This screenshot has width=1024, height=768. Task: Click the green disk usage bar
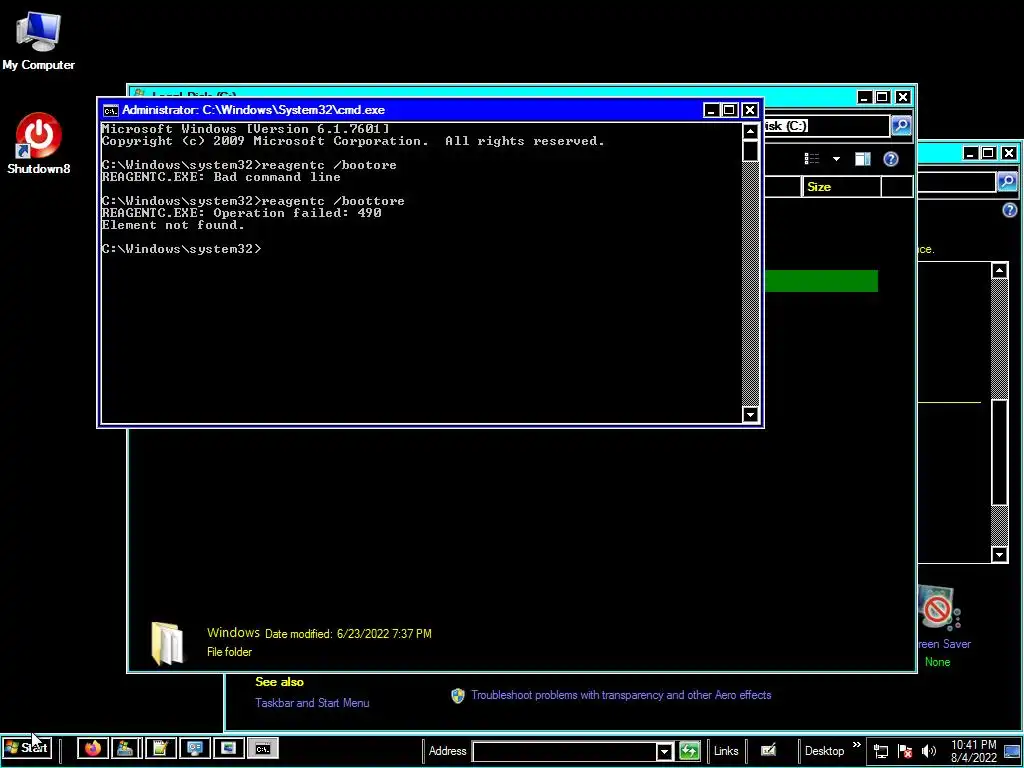821,281
